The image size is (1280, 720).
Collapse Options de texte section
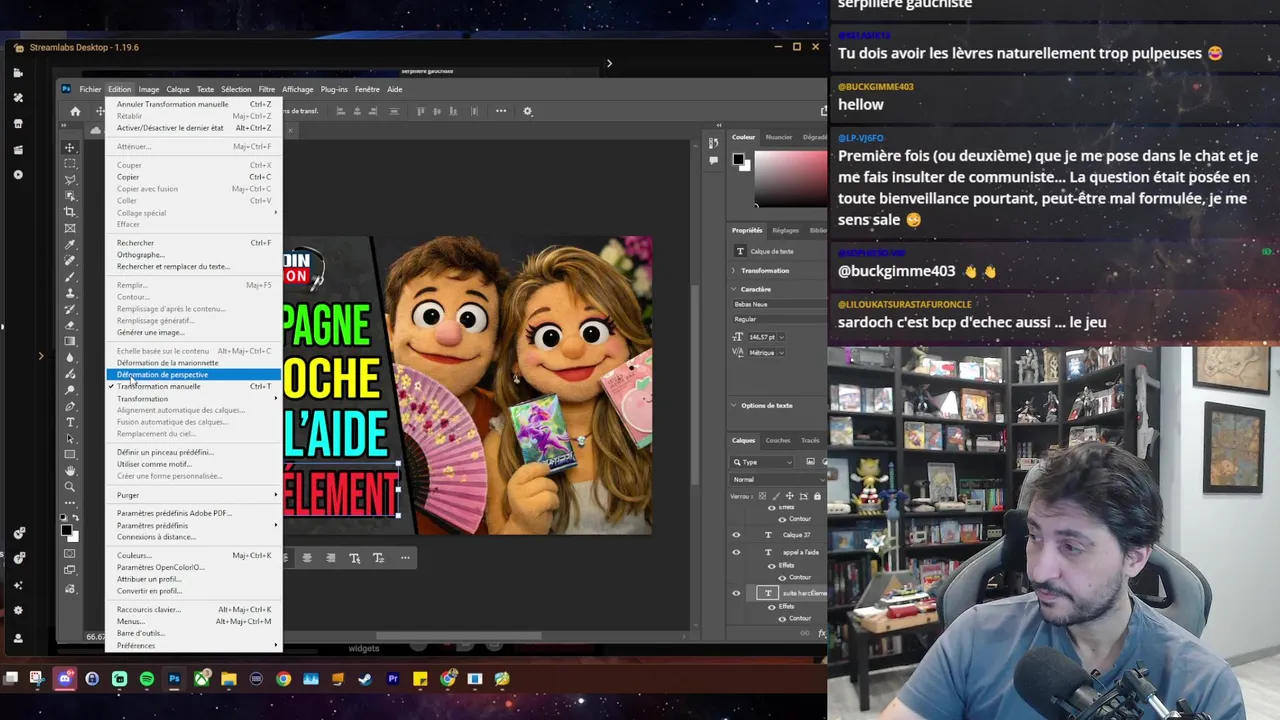[734, 406]
